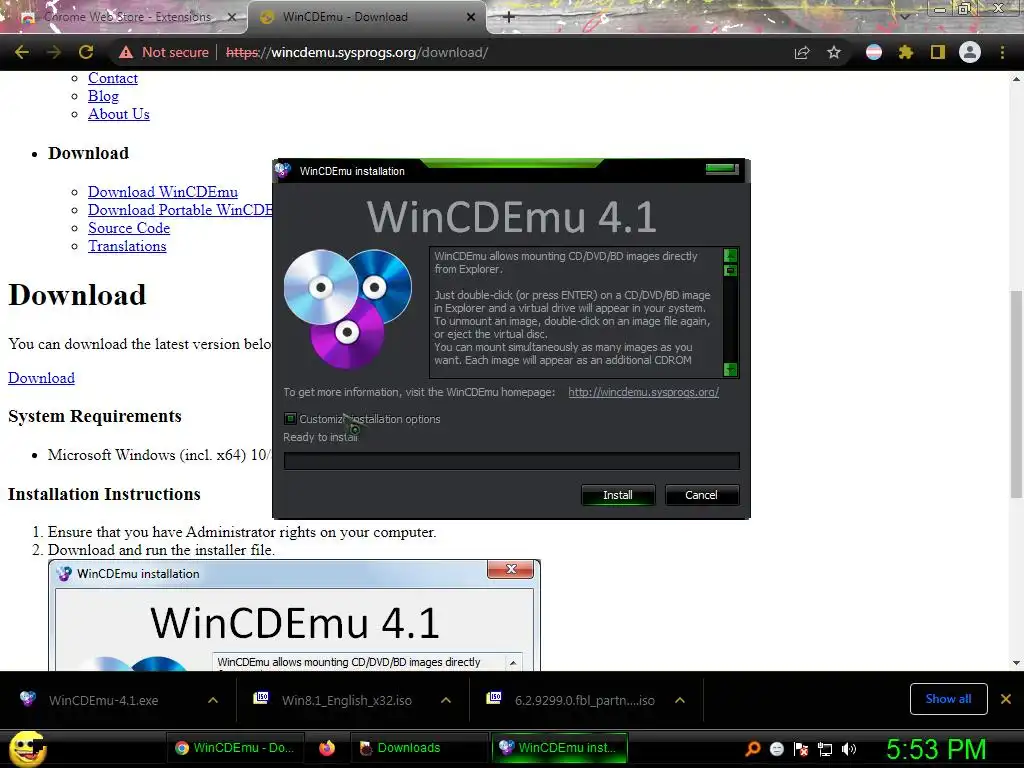The image size is (1024, 768).
Task: Close the downloads shelf with X
Action: (1006, 699)
